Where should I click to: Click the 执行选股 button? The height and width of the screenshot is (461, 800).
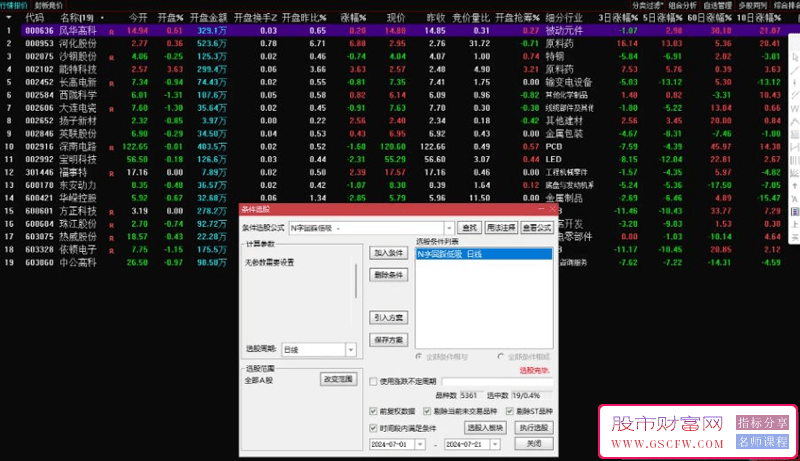pos(534,427)
